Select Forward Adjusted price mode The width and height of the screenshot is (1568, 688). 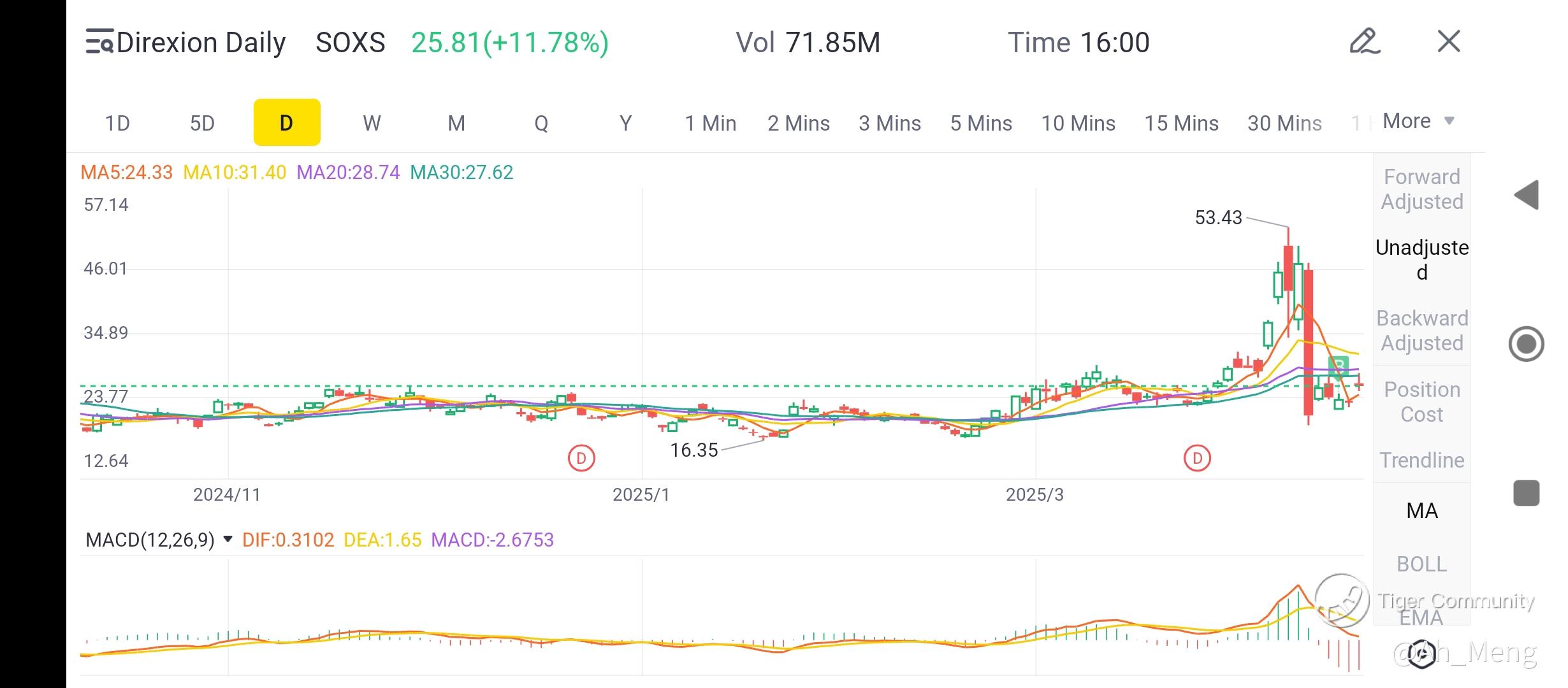click(x=1421, y=189)
